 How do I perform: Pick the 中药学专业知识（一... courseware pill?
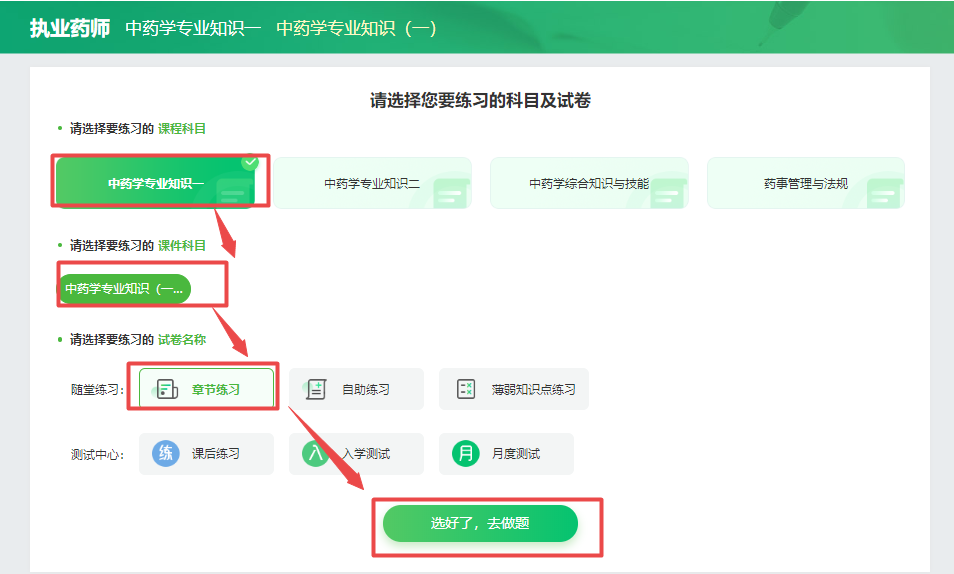(124, 289)
